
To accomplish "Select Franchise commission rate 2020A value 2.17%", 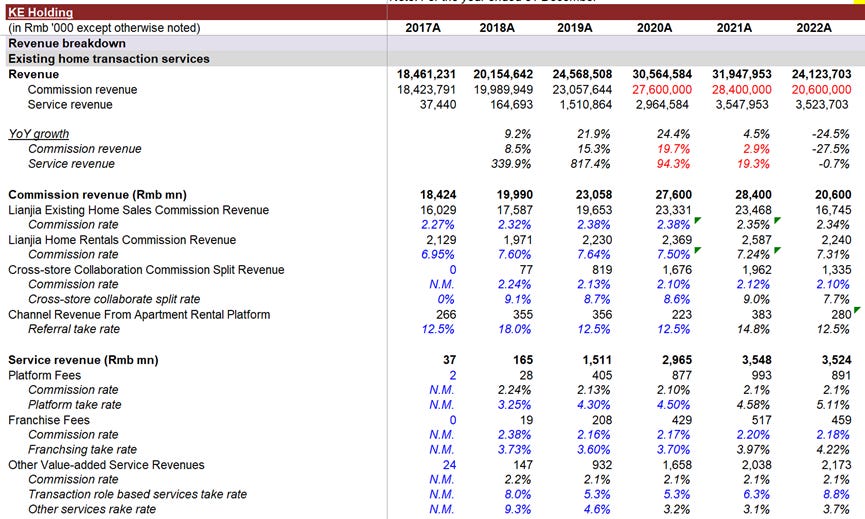I will point(674,435).
